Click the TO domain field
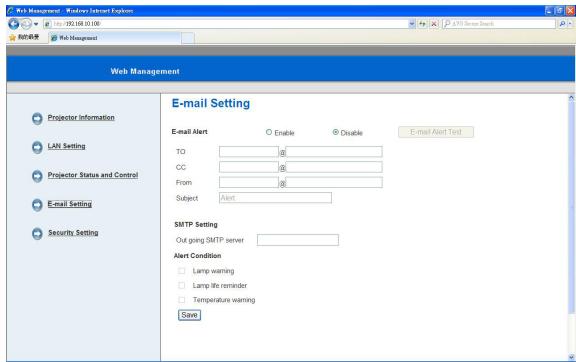 (334, 151)
